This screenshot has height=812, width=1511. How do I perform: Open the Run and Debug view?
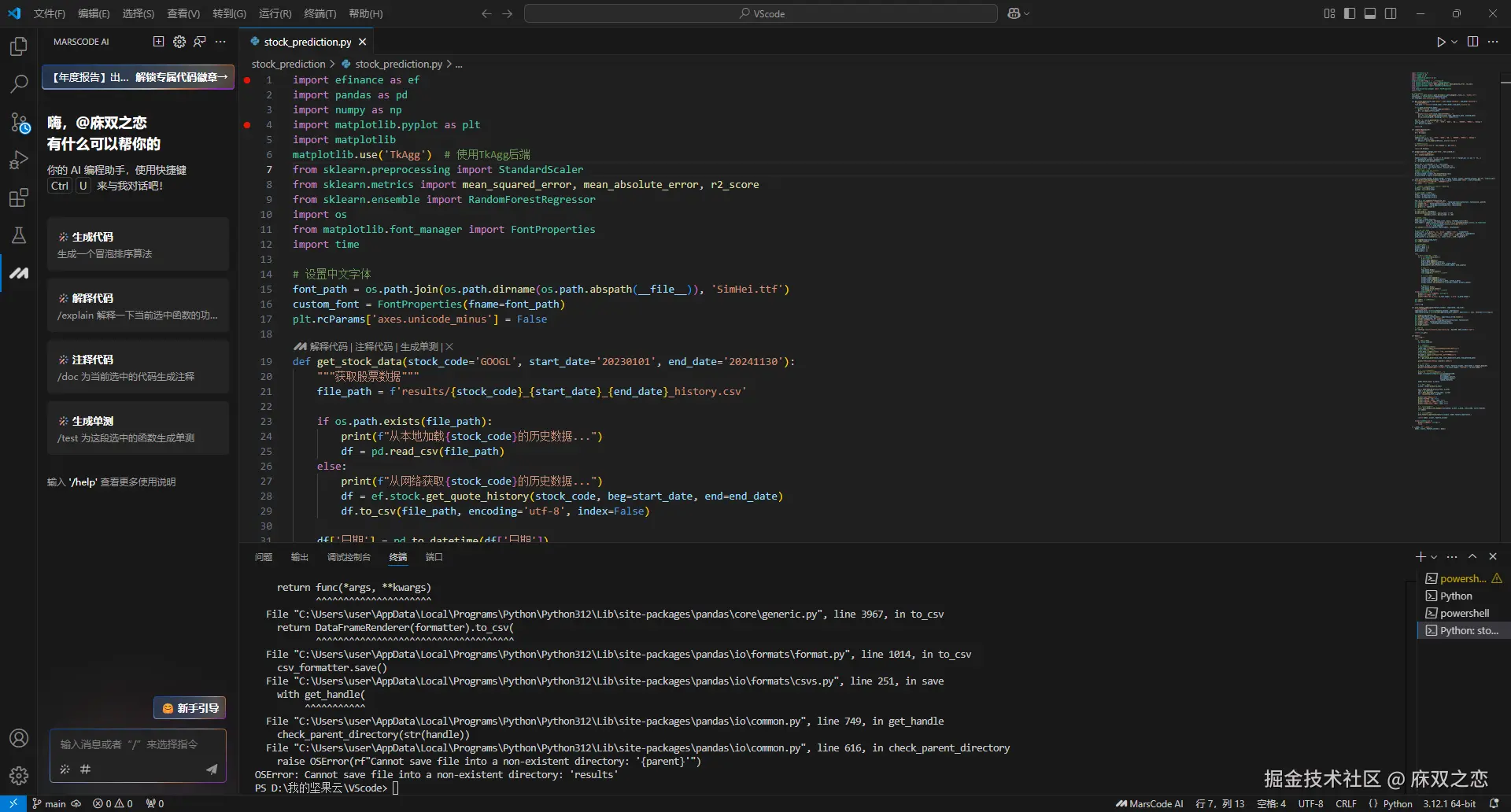[x=19, y=160]
